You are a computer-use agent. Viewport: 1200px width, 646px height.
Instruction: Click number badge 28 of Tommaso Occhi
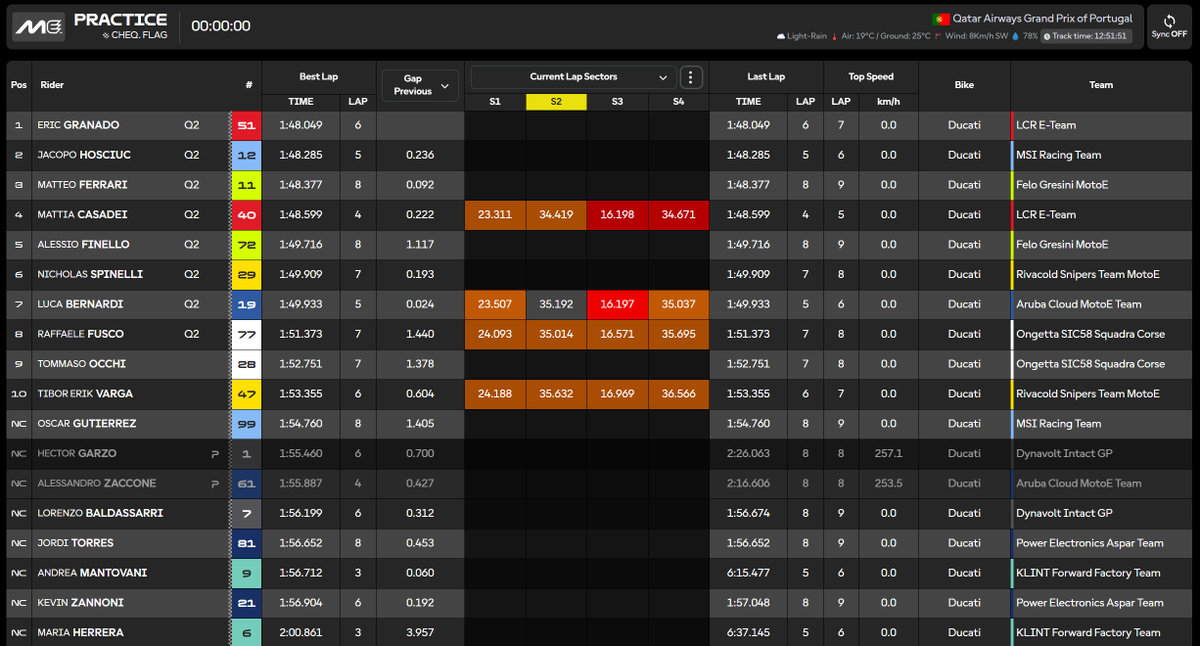[246, 364]
